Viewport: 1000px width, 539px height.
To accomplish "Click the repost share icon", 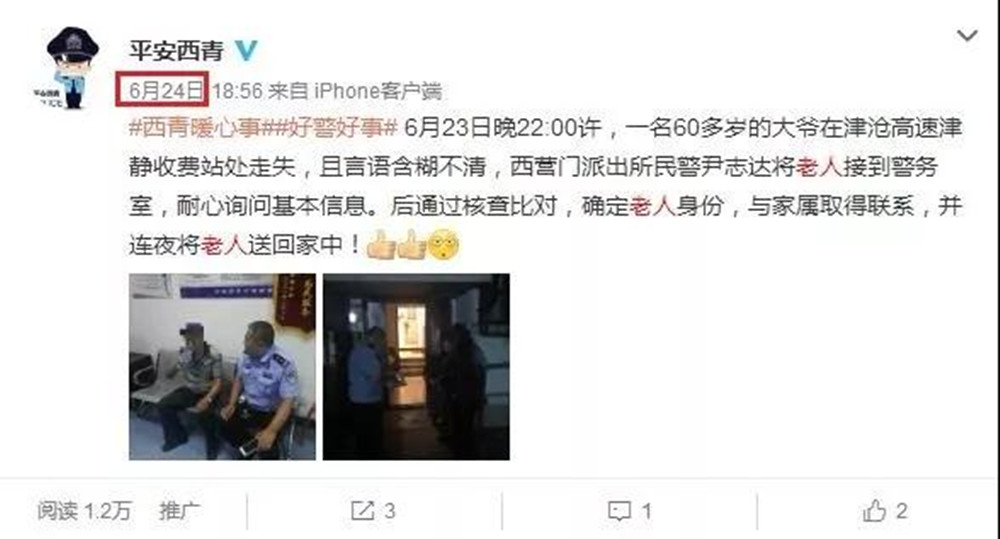I will [x=363, y=510].
